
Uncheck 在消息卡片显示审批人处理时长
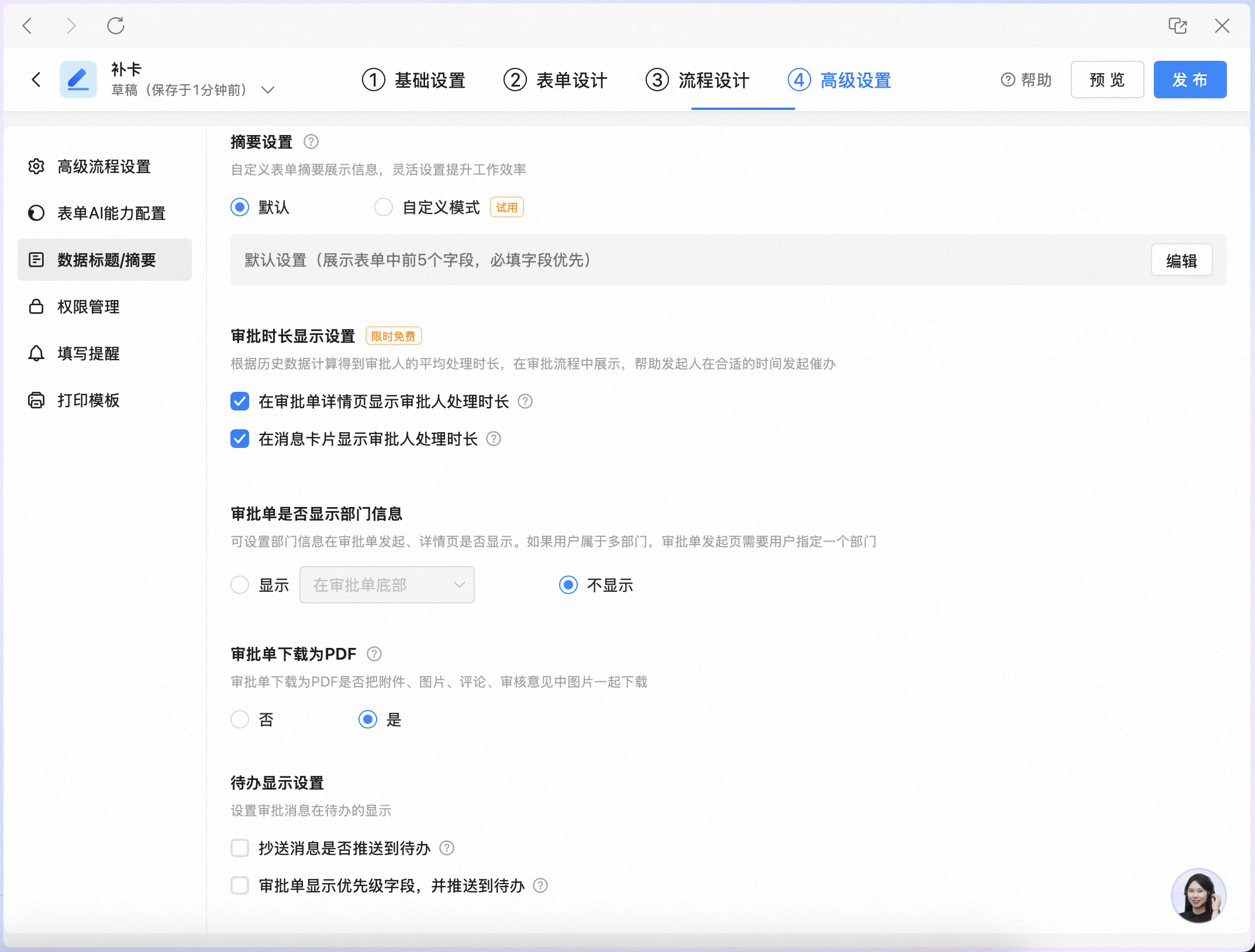point(240,439)
